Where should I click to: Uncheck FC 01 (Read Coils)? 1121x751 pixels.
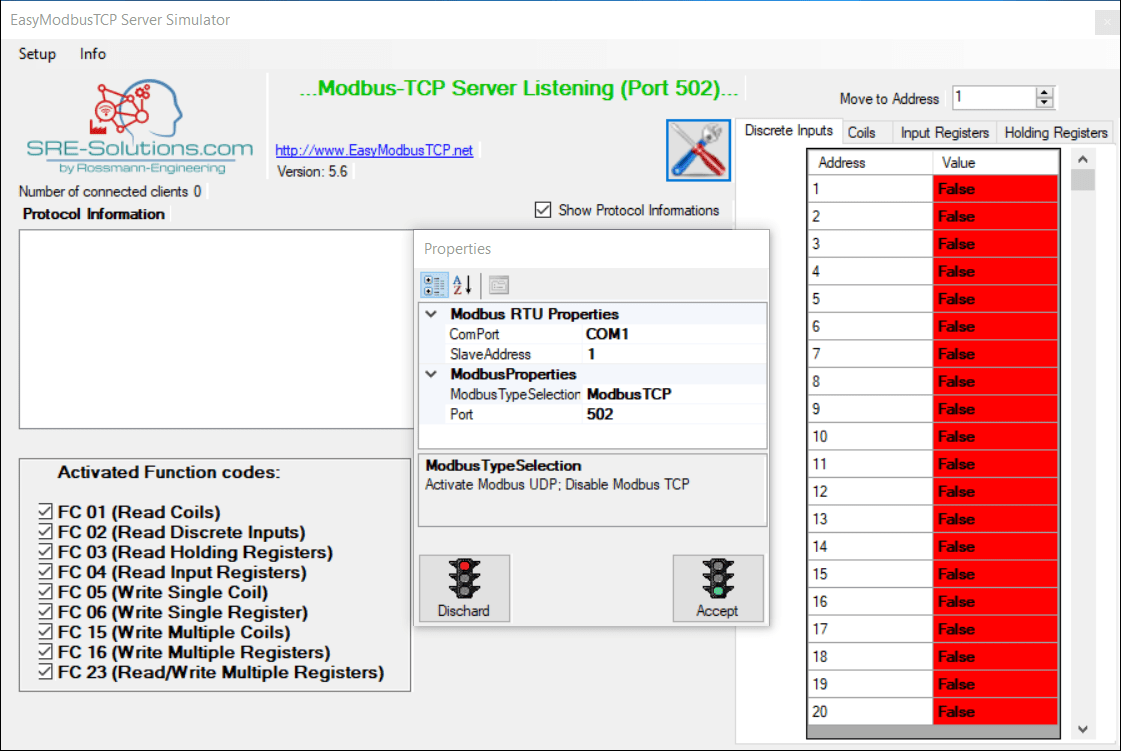45,511
